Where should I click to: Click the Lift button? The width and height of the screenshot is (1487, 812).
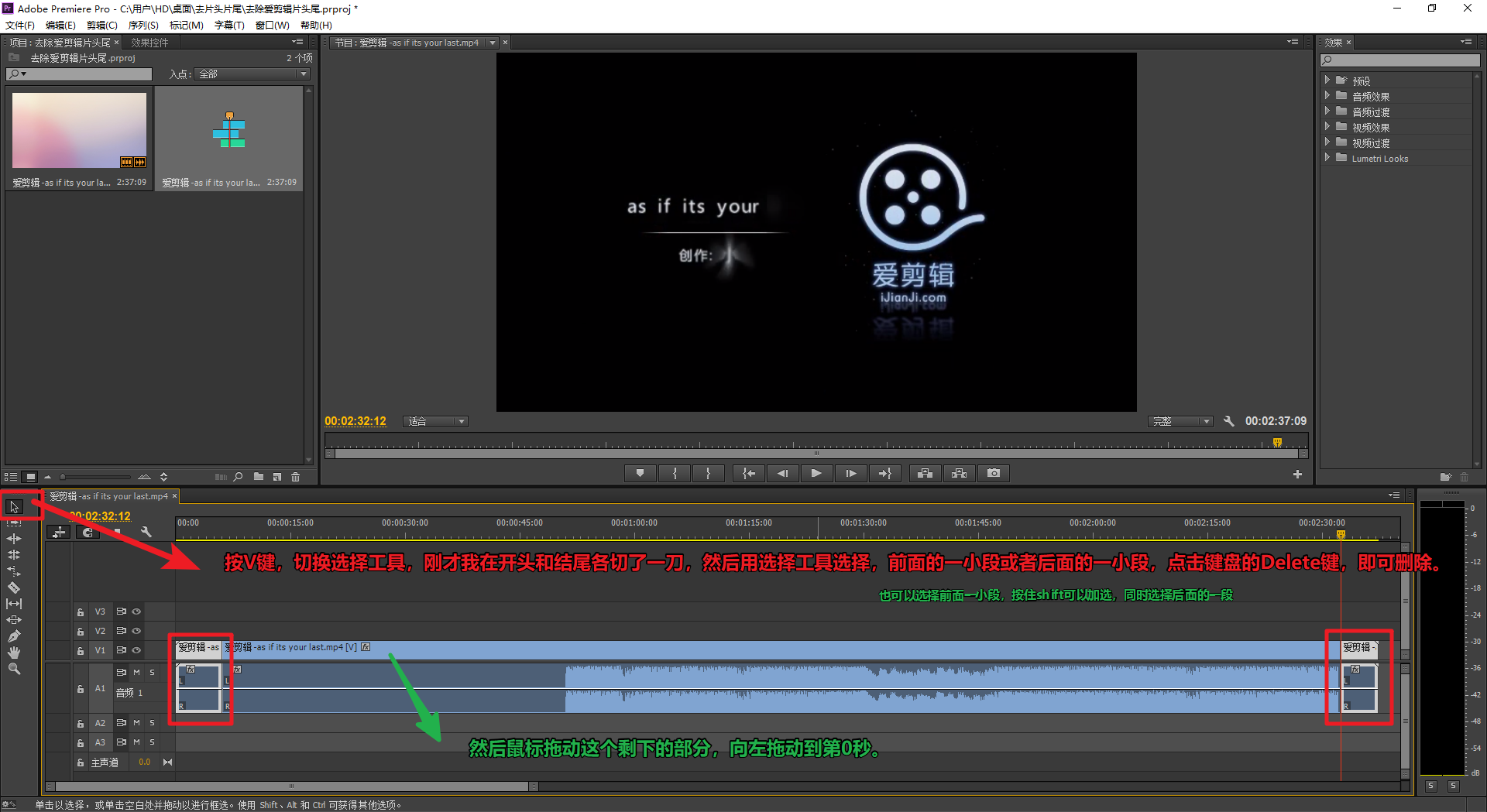click(925, 473)
